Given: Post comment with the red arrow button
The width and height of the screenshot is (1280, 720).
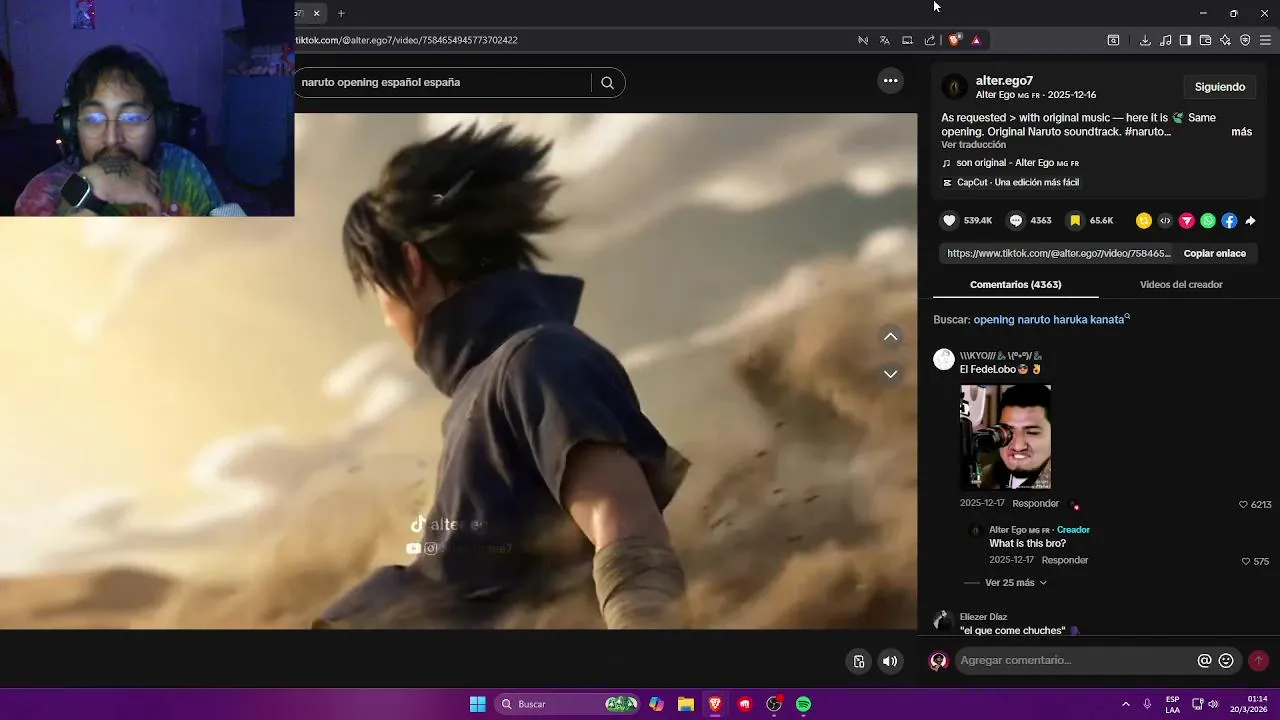Looking at the screenshot, I should 1258,661.
